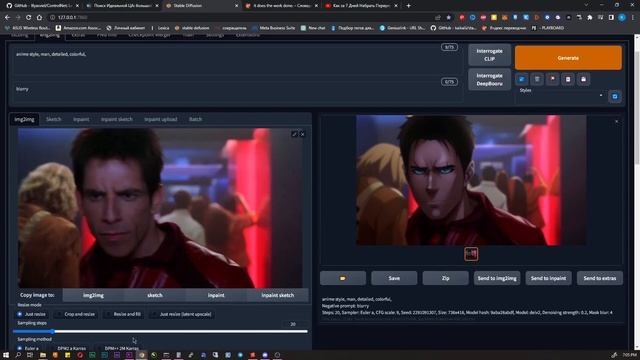Select the Euler a sampling method
The width and height of the screenshot is (640, 360).
[28, 349]
